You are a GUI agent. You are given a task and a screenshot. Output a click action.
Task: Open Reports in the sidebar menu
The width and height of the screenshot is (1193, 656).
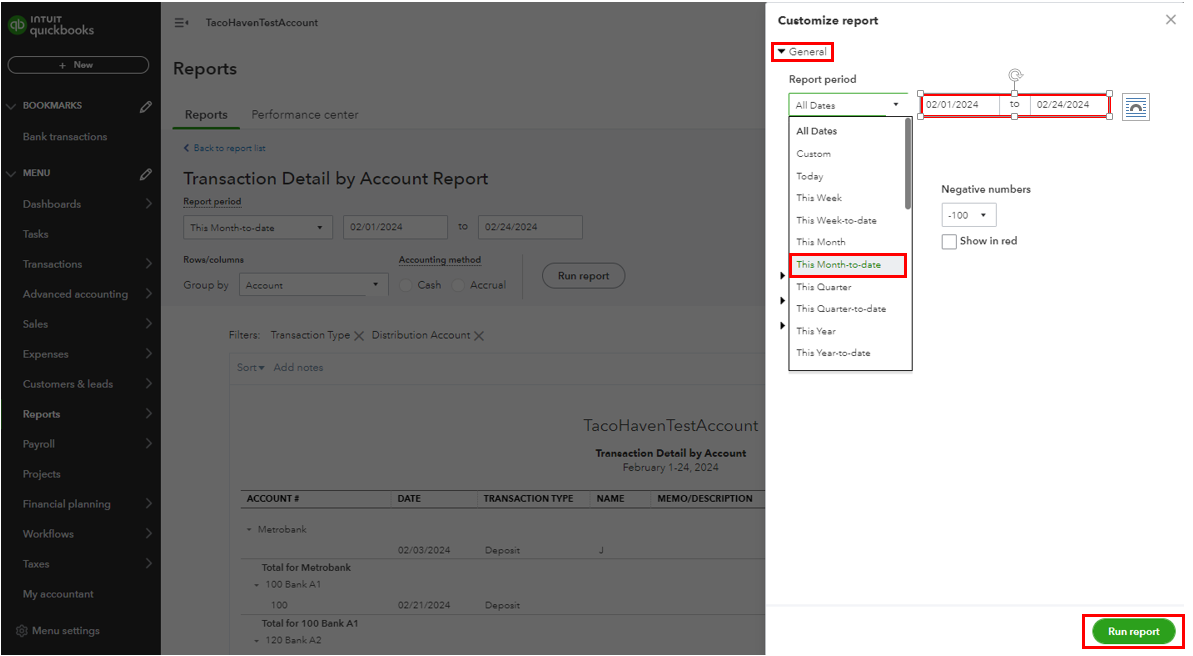(41, 414)
